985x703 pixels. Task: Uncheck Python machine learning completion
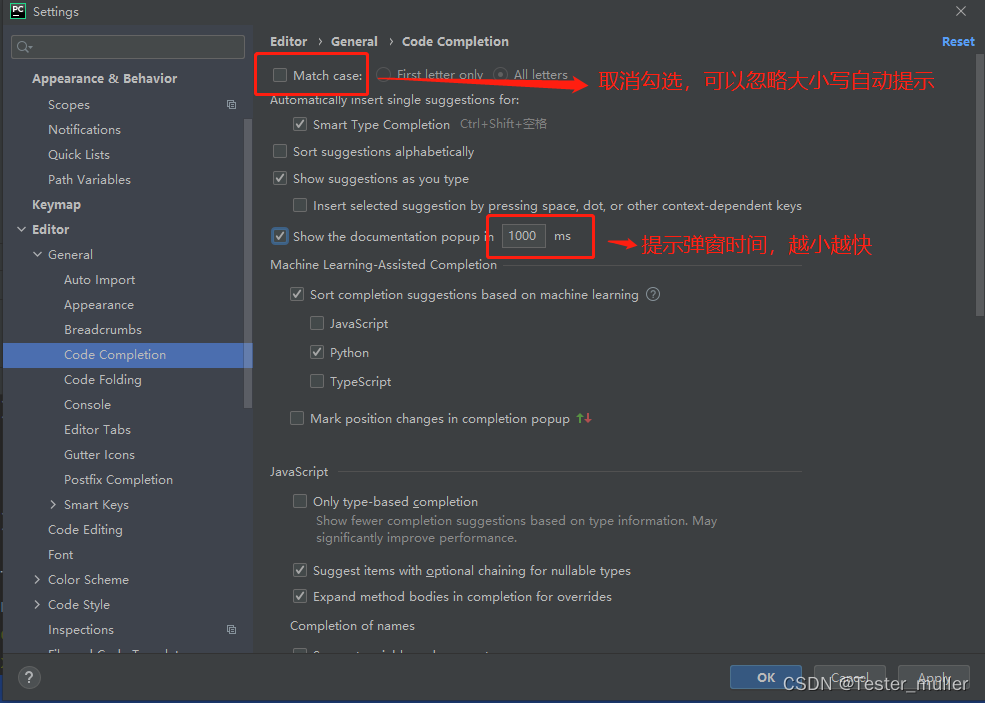pyautogui.click(x=317, y=352)
